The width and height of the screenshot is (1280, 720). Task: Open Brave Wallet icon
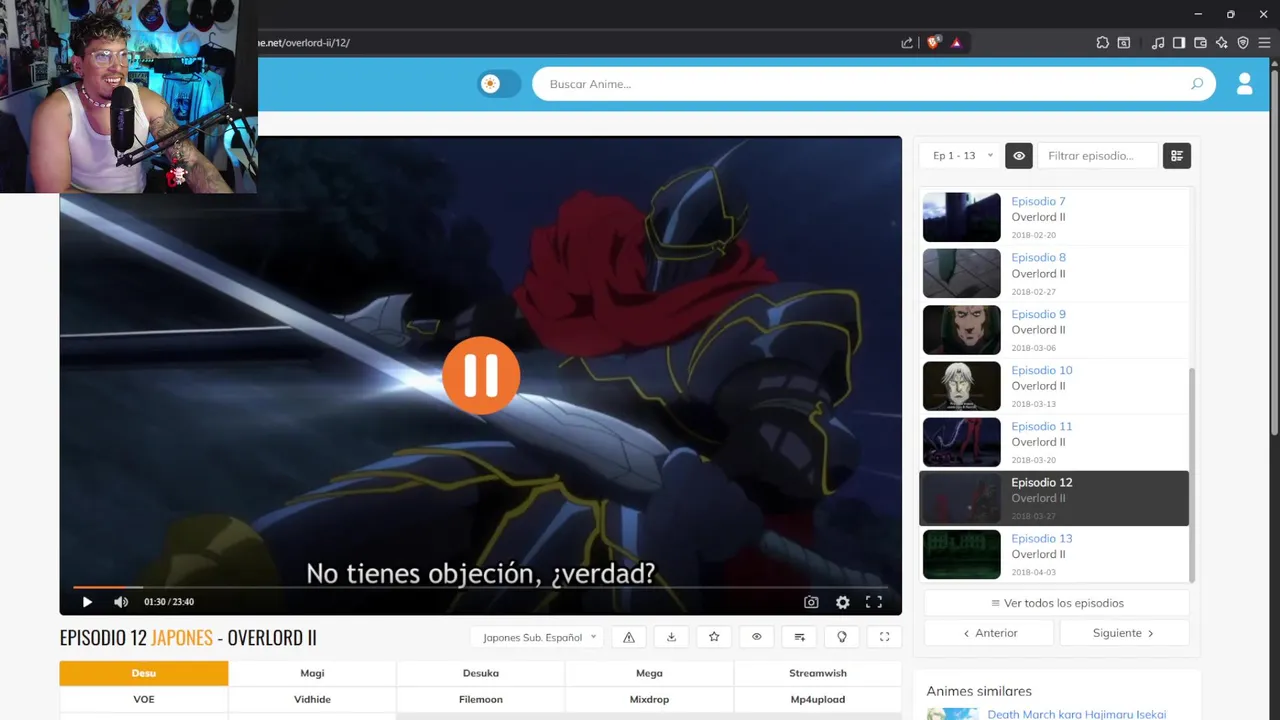click(1200, 43)
